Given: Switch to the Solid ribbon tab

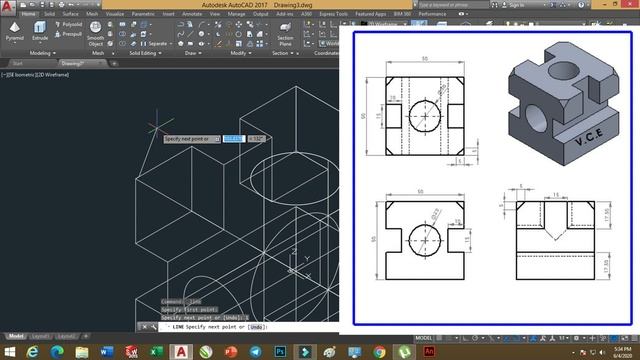Looking at the screenshot, I should coord(50,14).
